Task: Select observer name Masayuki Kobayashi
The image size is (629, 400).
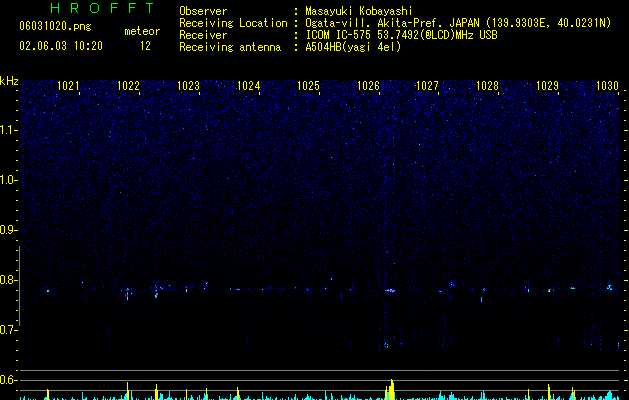Action: point(358,11)
